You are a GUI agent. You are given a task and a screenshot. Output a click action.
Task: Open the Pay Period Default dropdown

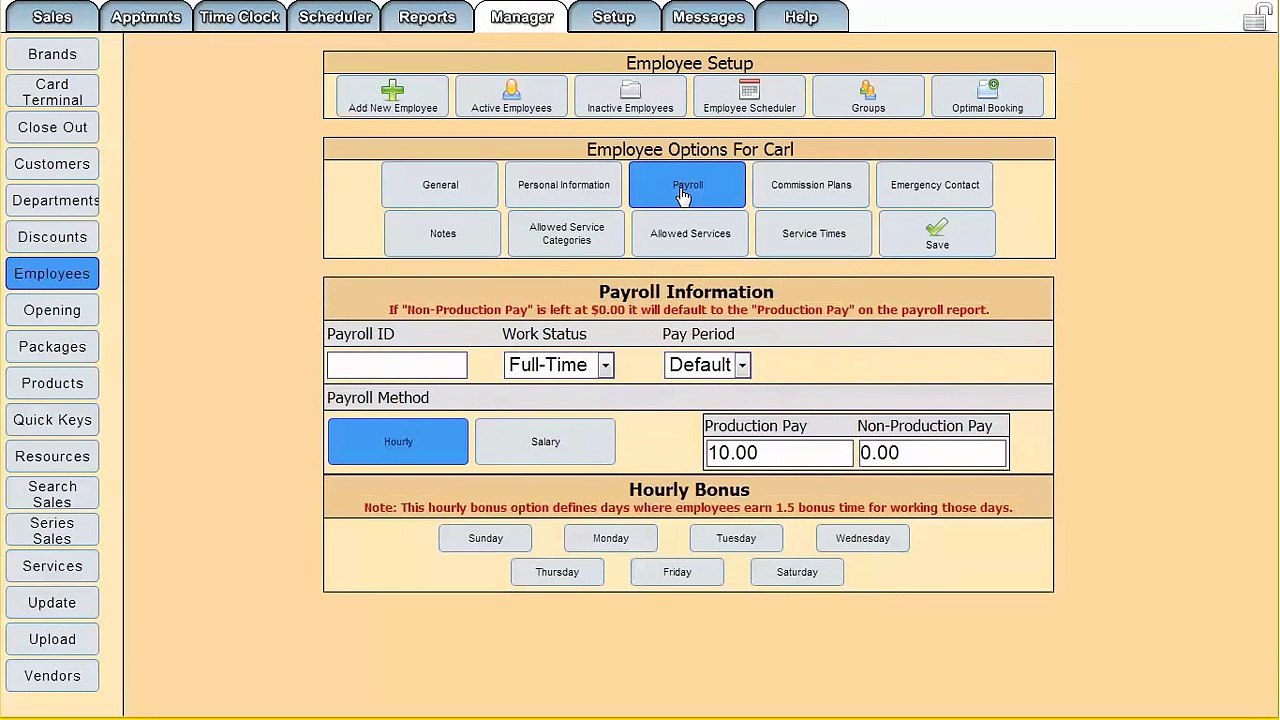pos(708,365)
